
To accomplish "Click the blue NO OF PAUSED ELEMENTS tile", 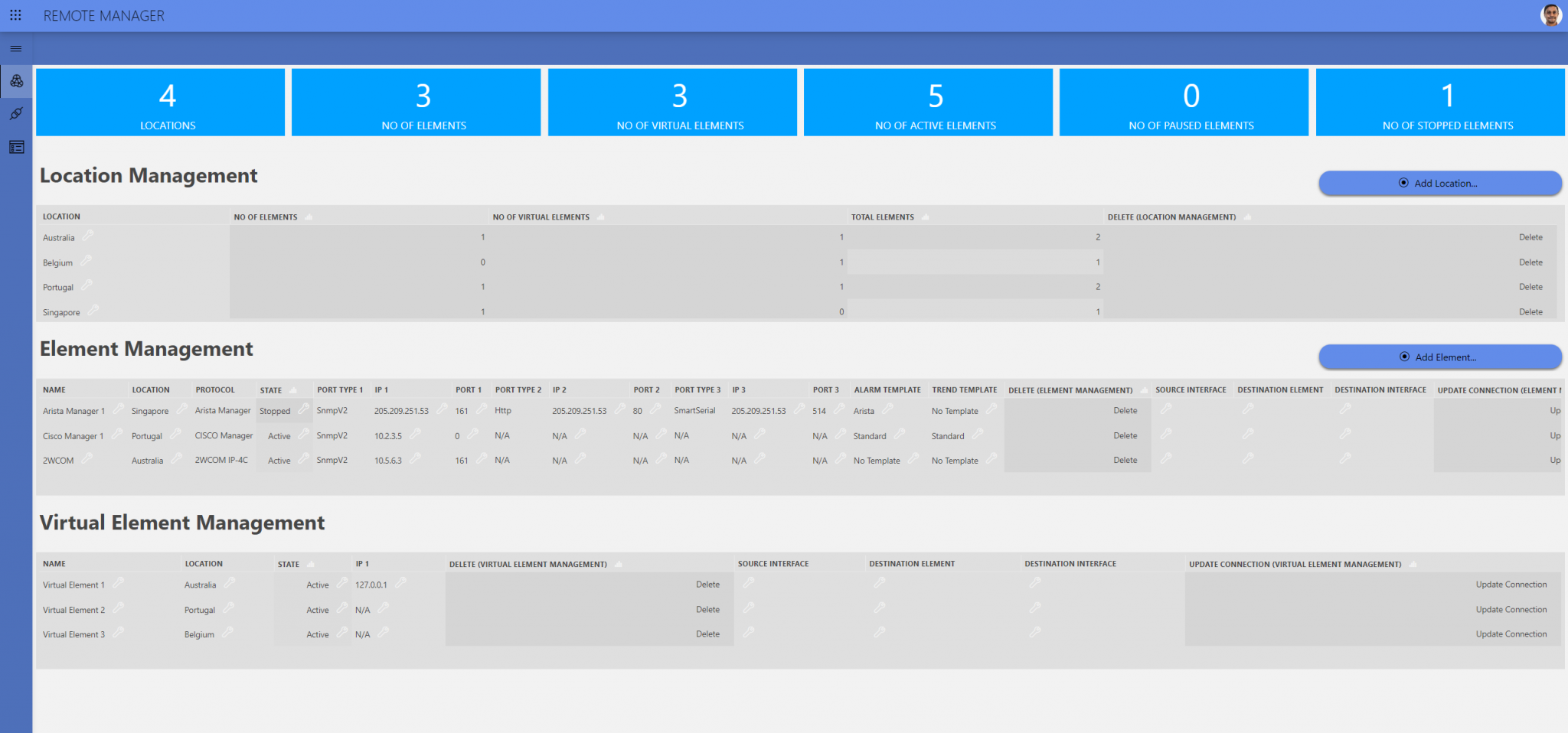I will 1183,102.
